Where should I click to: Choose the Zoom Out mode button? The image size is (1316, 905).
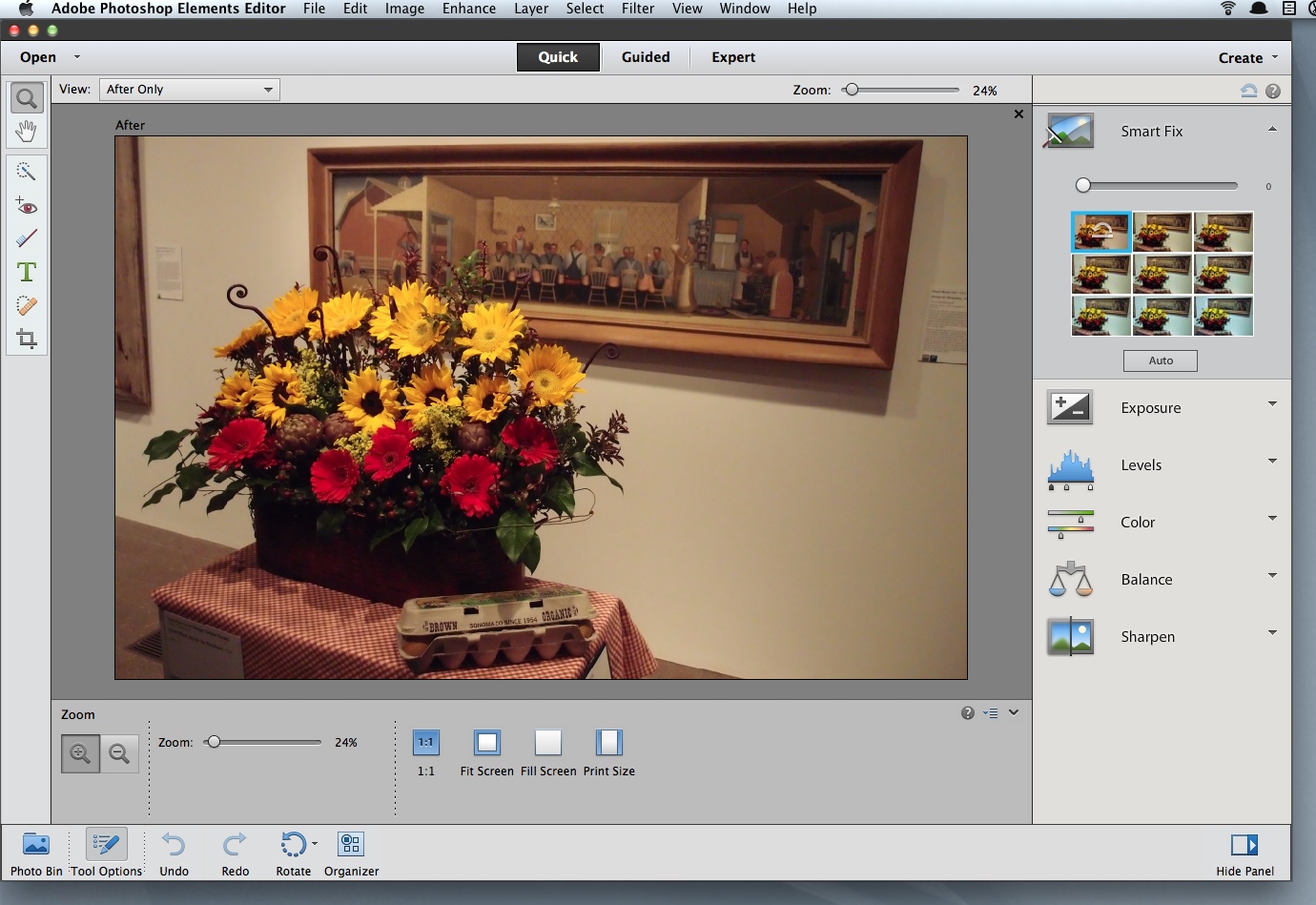pos(119,754)
